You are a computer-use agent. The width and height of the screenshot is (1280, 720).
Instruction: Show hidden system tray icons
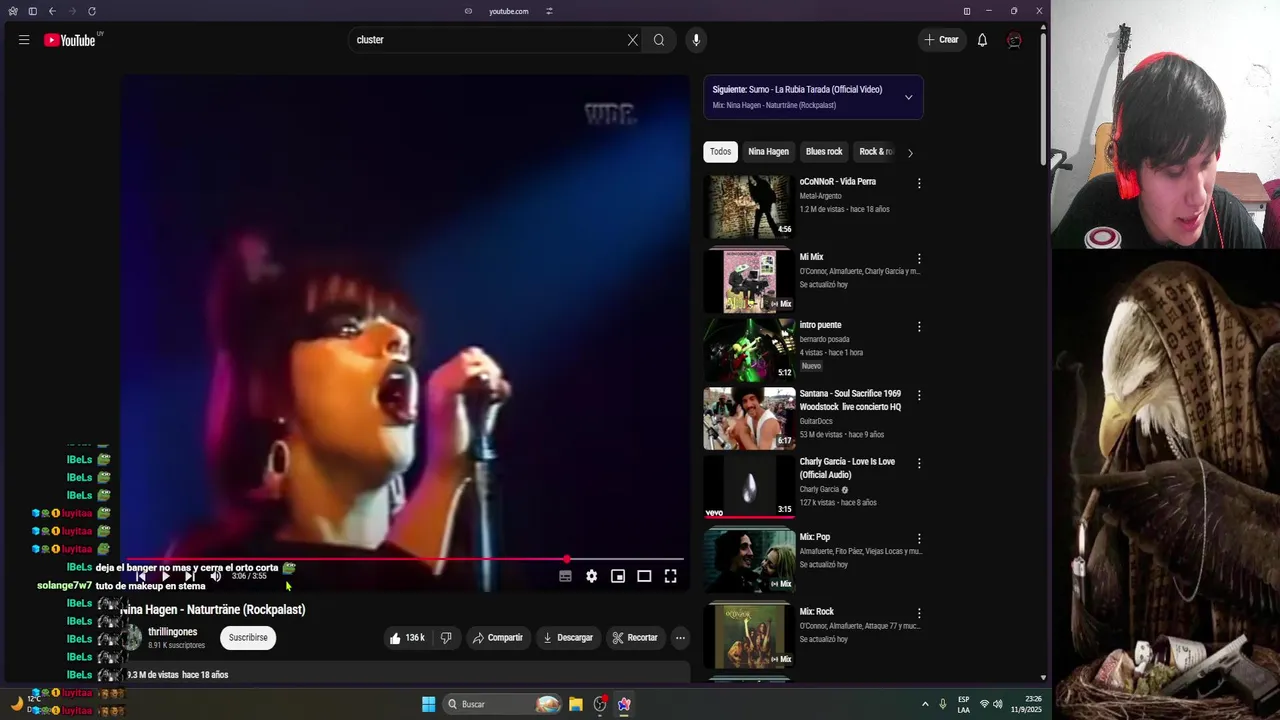point(925,704)
